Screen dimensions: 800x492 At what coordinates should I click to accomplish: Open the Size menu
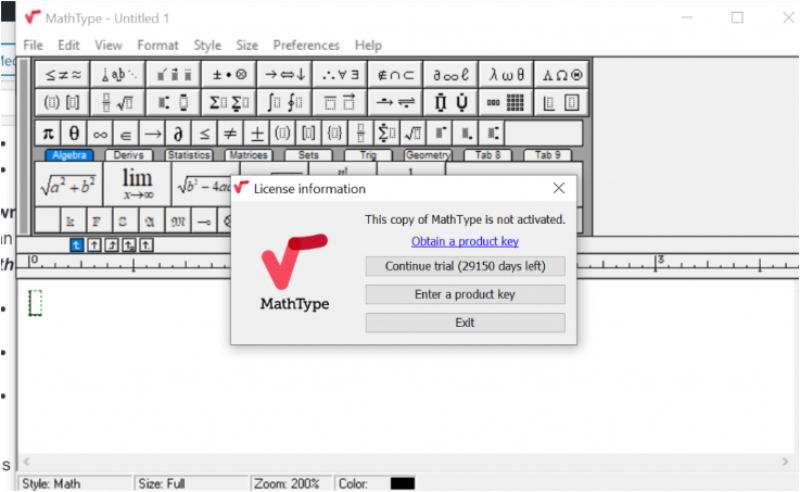[x=247, y=45]
